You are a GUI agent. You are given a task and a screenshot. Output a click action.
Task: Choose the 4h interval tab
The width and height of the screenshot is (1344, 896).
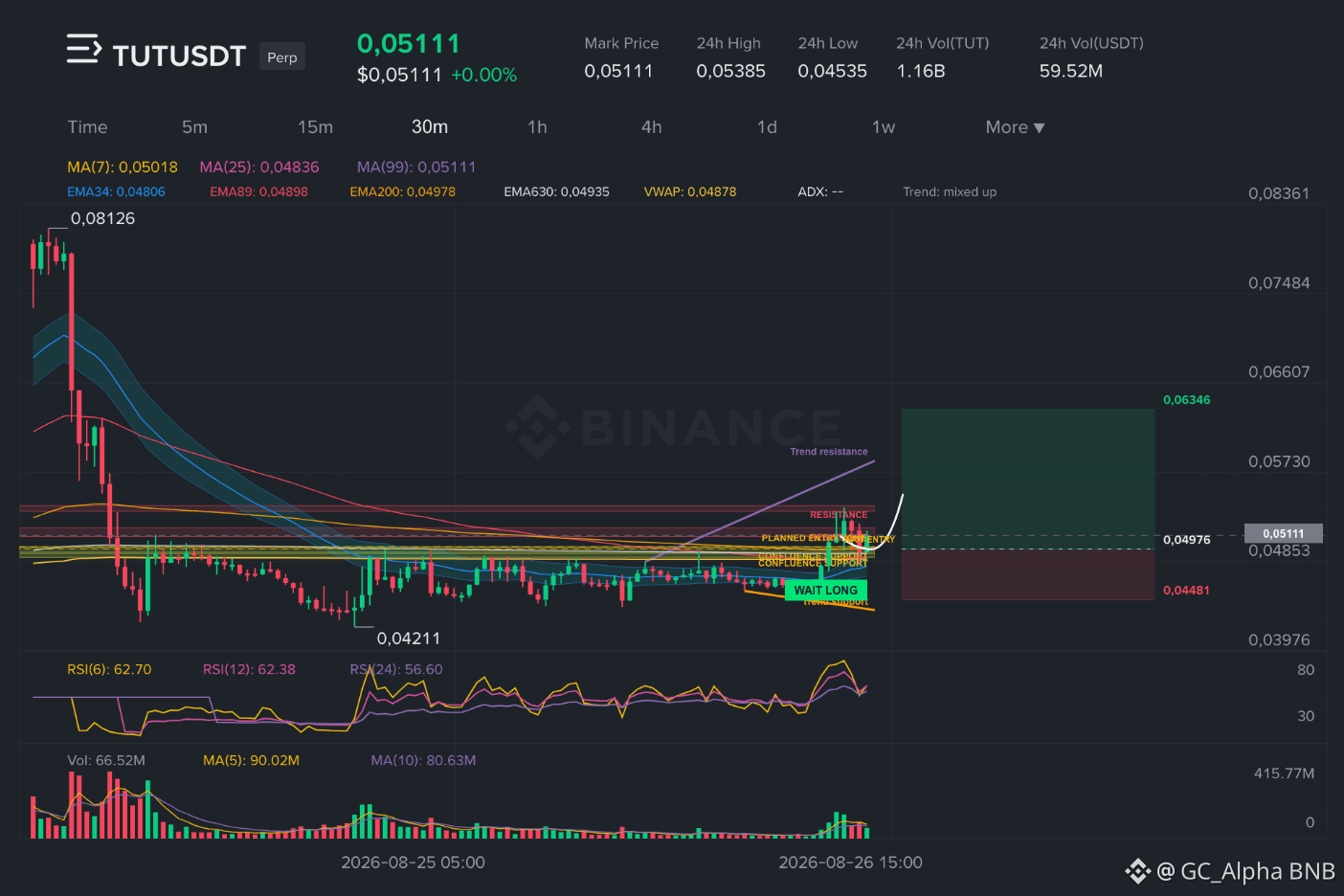point(651,127)
